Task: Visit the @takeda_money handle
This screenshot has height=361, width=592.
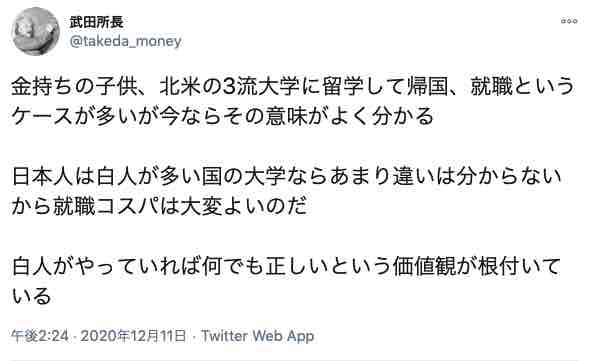Action: (125, 41)
